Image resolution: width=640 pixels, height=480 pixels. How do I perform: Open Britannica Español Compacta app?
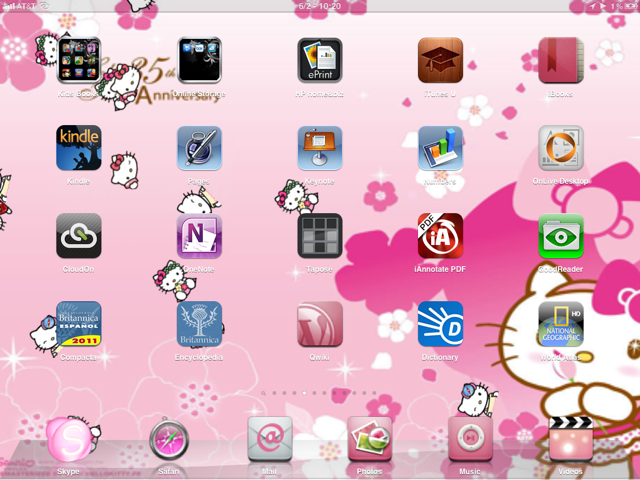point(79,324)
